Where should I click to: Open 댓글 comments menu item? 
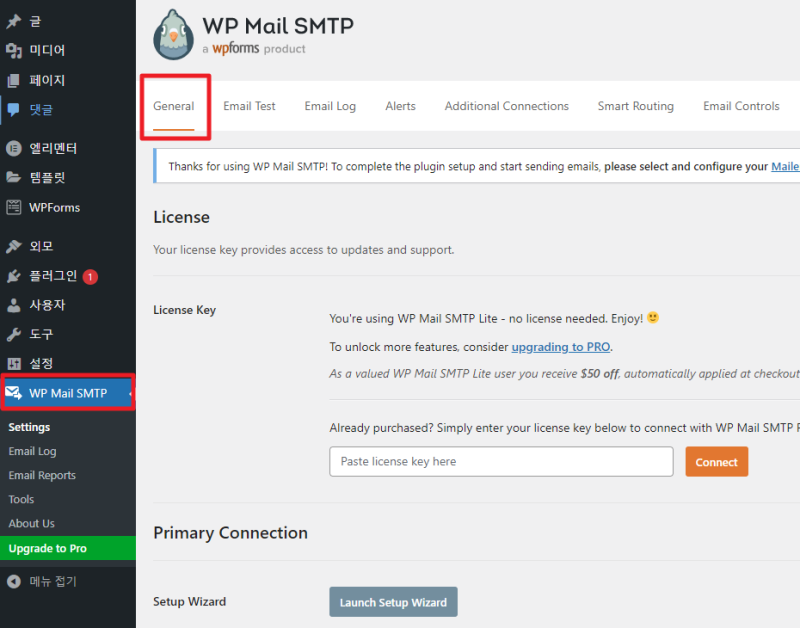[41, 109]
